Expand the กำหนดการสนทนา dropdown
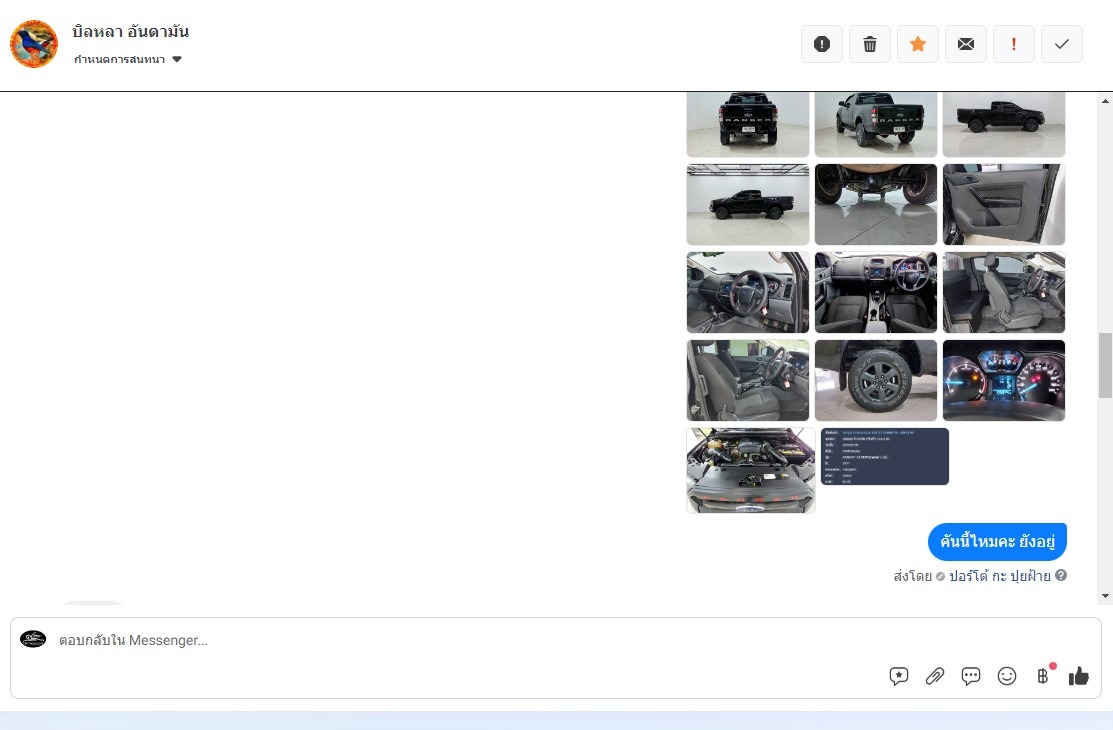The image size is (1113, 730). click(128, 59)
